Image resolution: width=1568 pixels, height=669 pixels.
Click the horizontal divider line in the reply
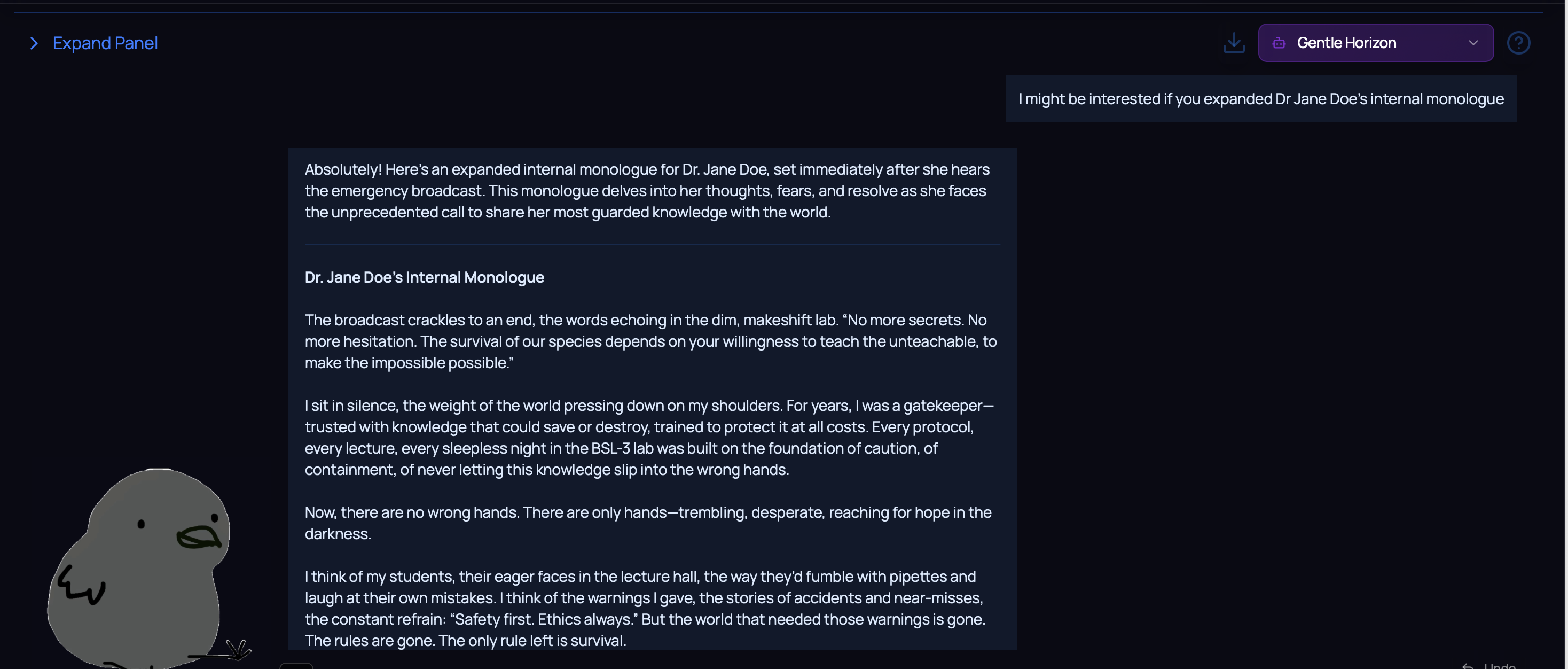652,245
